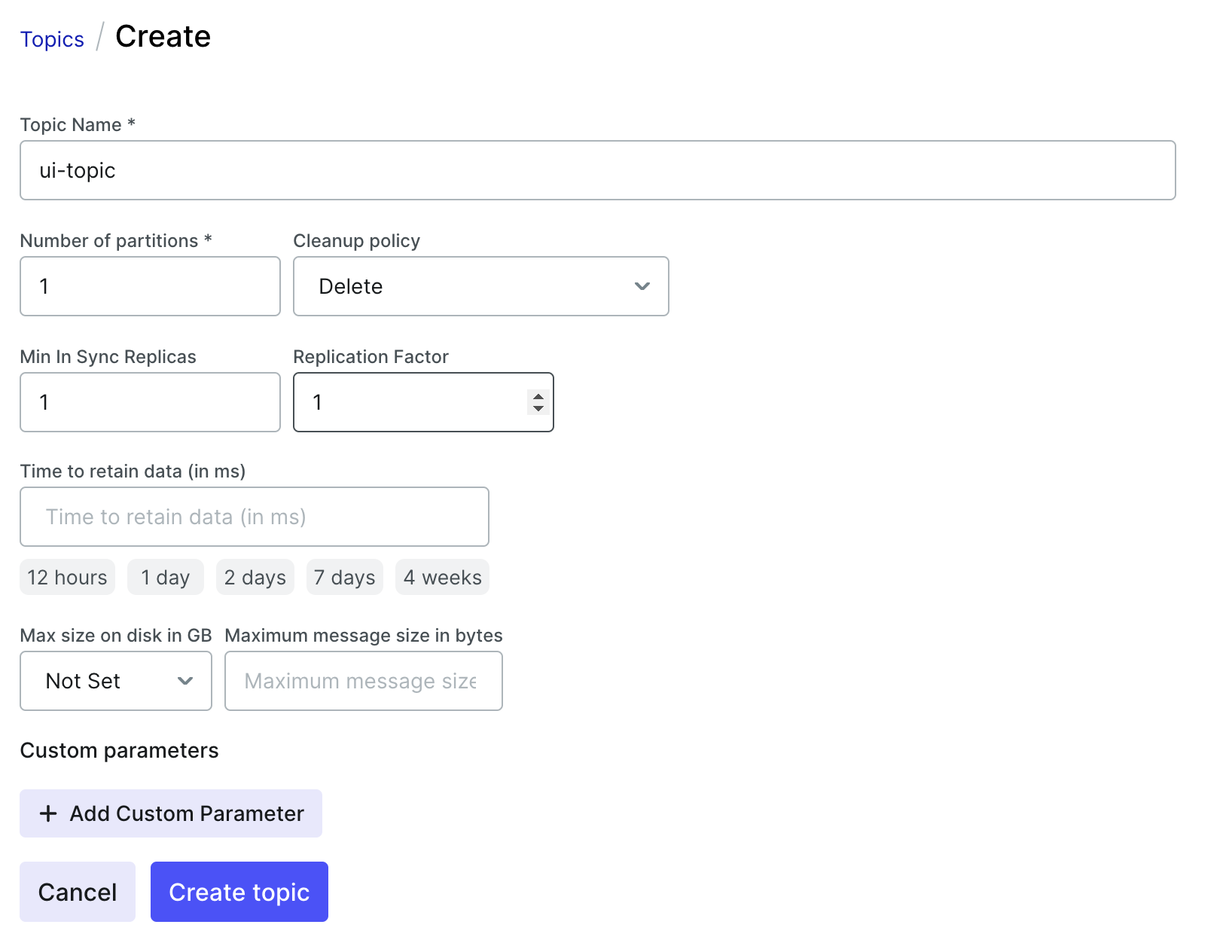Set retention to 4 weeks
Viewport: 1232px width, 952px height.
click(443, 577)
